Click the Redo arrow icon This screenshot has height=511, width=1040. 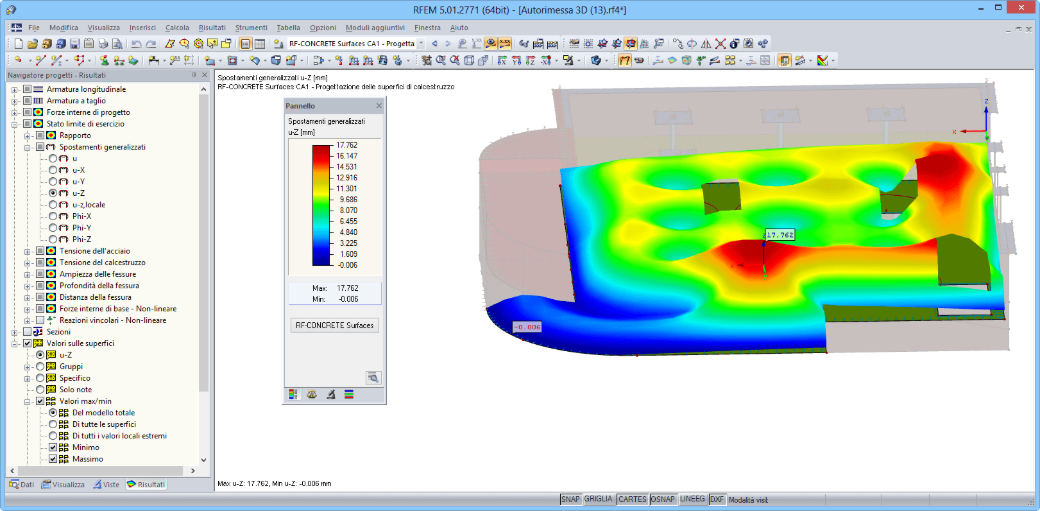tap(151, 44)
